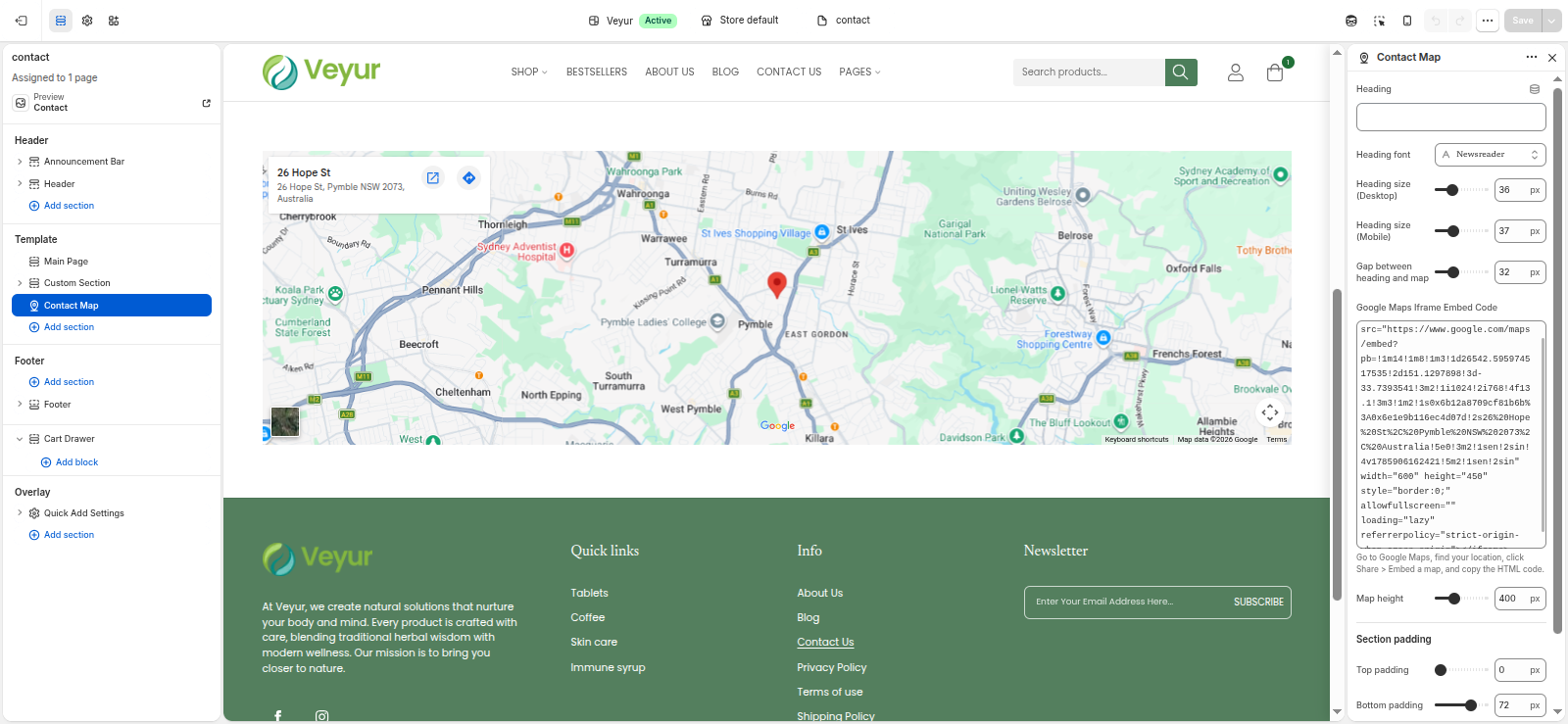Image resolution: width=1568 pixels, height=724 pixels.
Task: Expand the Announcement Bar section
Action: (20, 162)
